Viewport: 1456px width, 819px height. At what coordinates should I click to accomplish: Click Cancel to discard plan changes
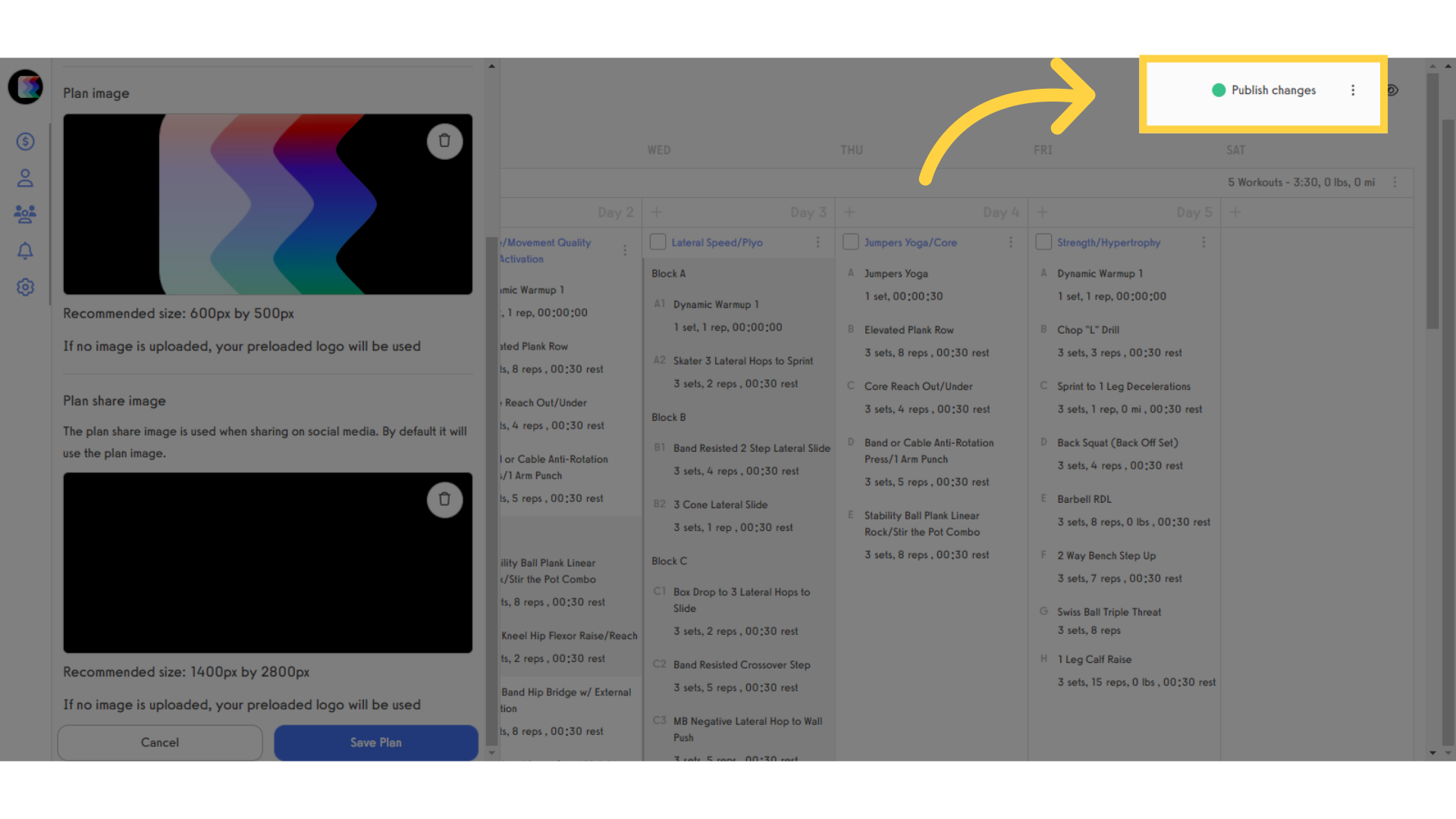click(159, 741)
